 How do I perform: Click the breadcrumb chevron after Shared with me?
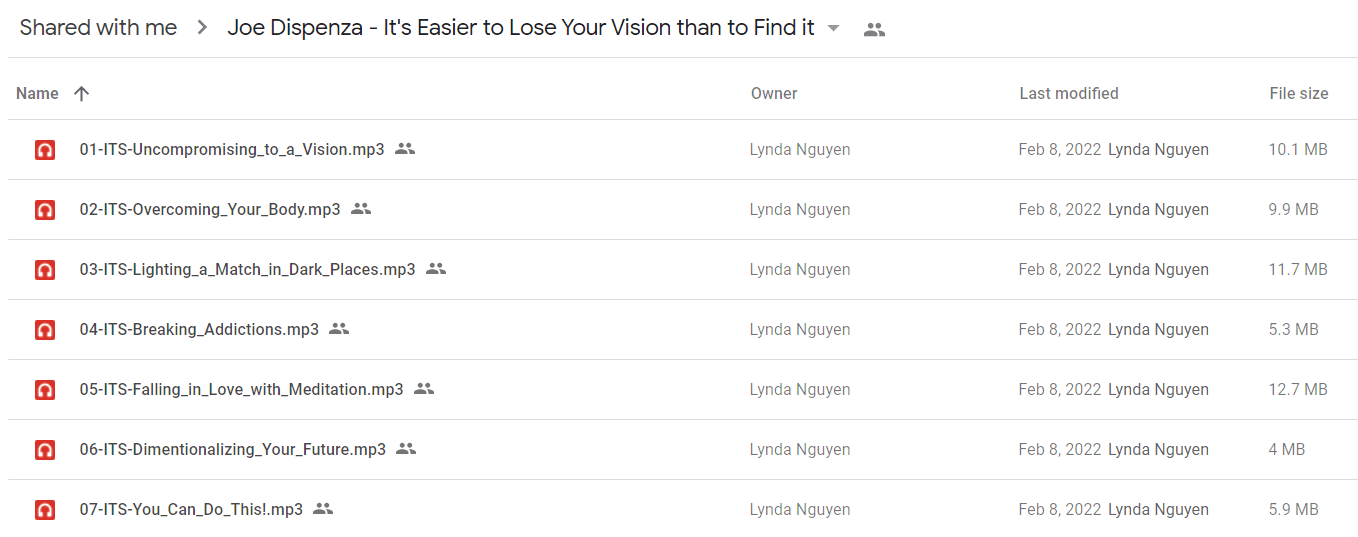pyautogui.click(x=202, y=28)
